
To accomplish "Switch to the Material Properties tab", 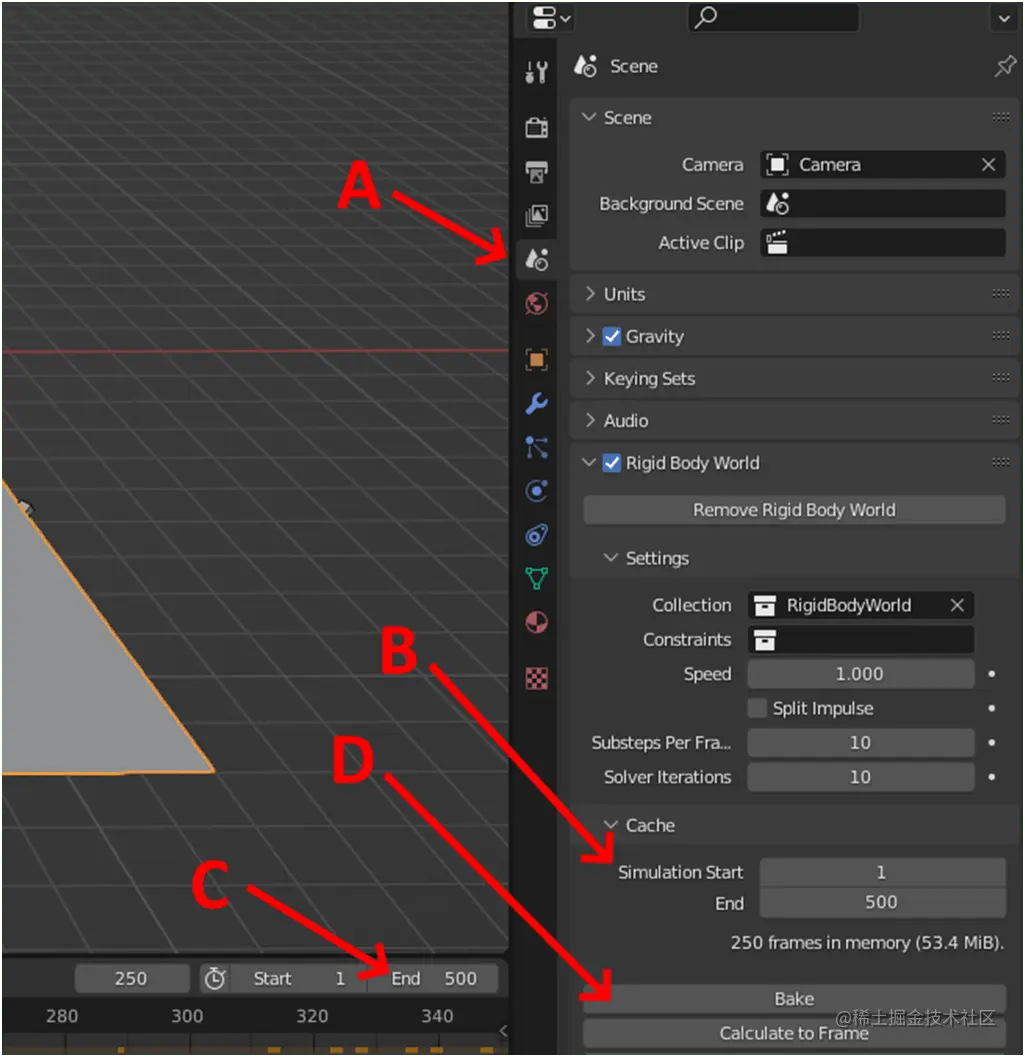I will [x=536, y=622].
